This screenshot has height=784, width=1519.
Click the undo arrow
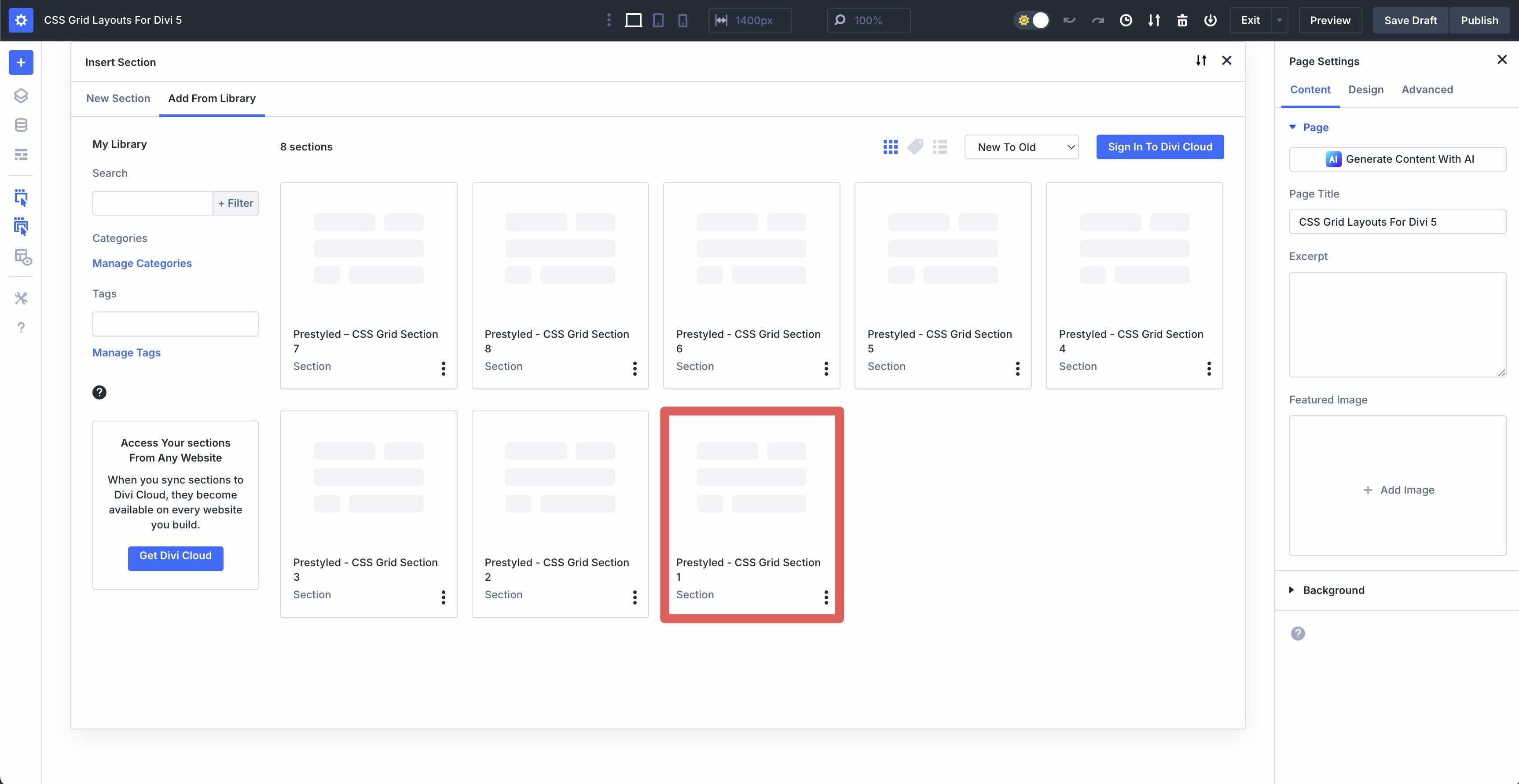pos(1069,19)
